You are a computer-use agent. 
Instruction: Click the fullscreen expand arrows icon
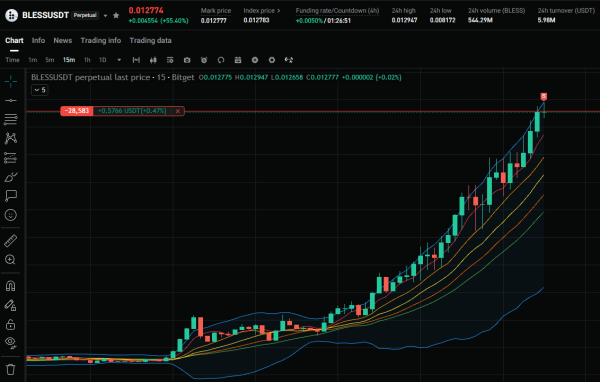click(x=289, y=60)
